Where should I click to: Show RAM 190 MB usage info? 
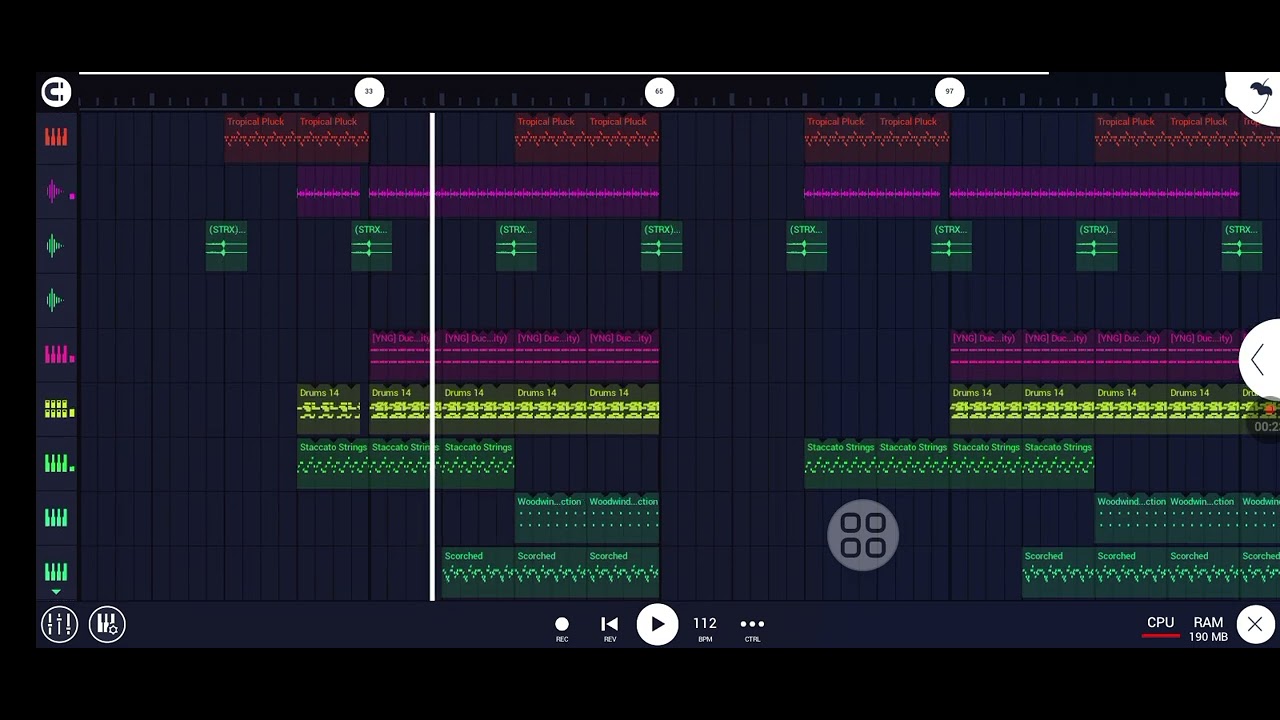[x=1208, y=629]
